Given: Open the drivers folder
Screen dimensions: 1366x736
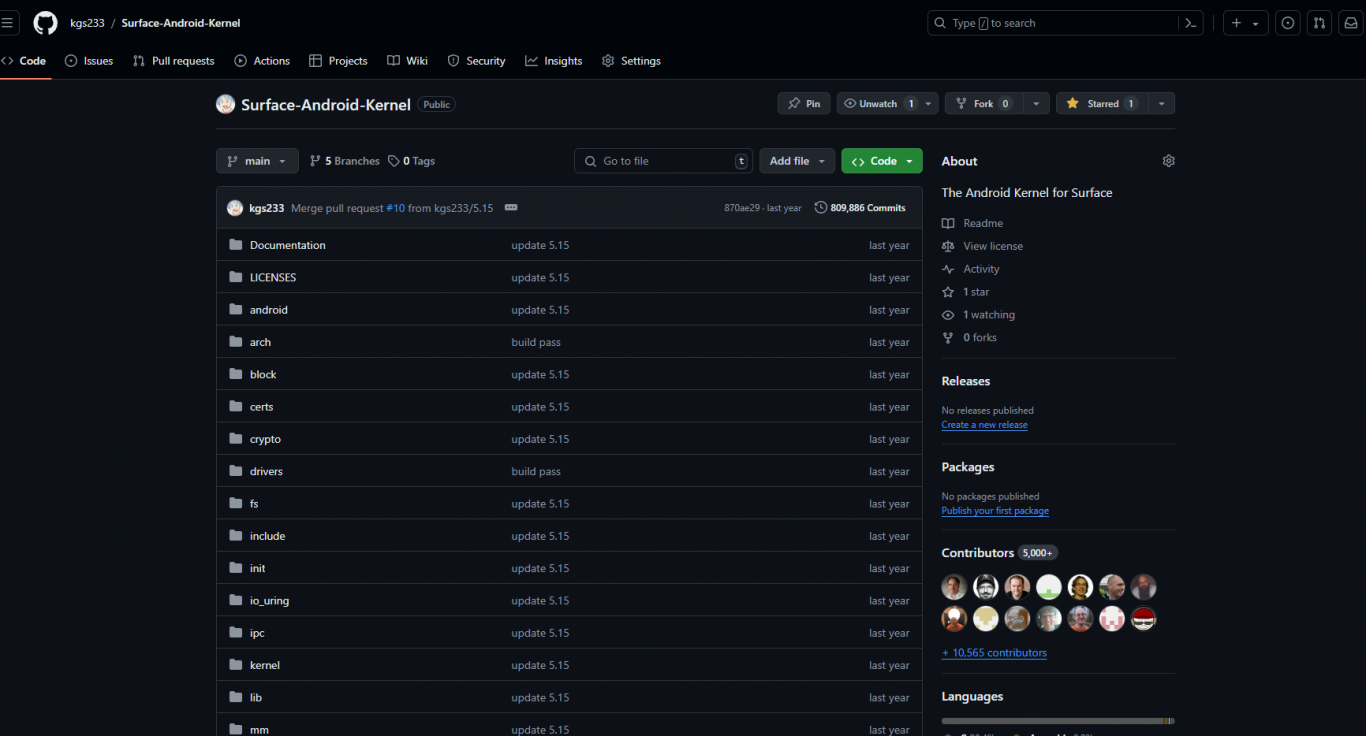Looking at the screenshot, I should pos(266,471).
